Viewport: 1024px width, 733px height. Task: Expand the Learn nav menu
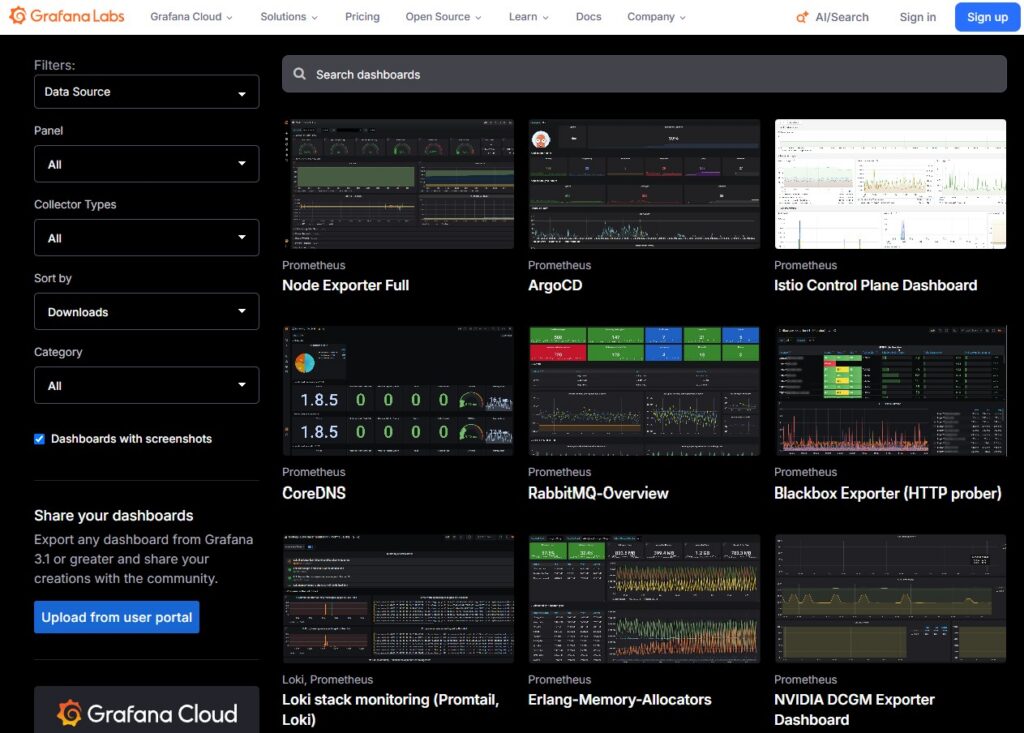click(528, 17)
